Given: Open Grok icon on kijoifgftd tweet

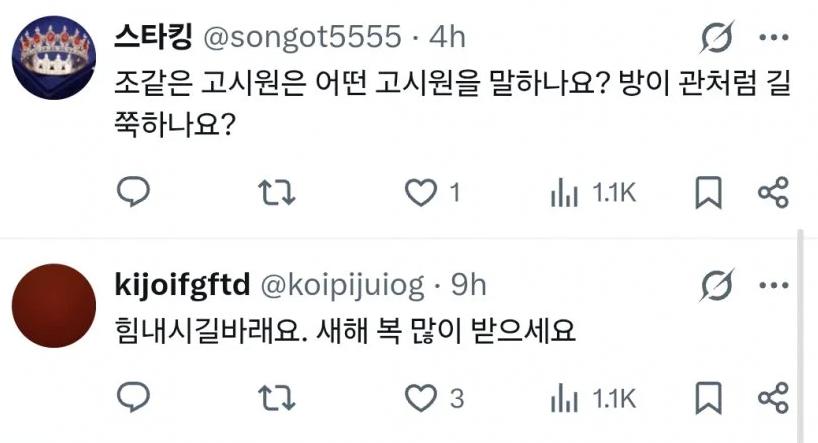Looking at the screenshot, I should click(x=718, y=287).
